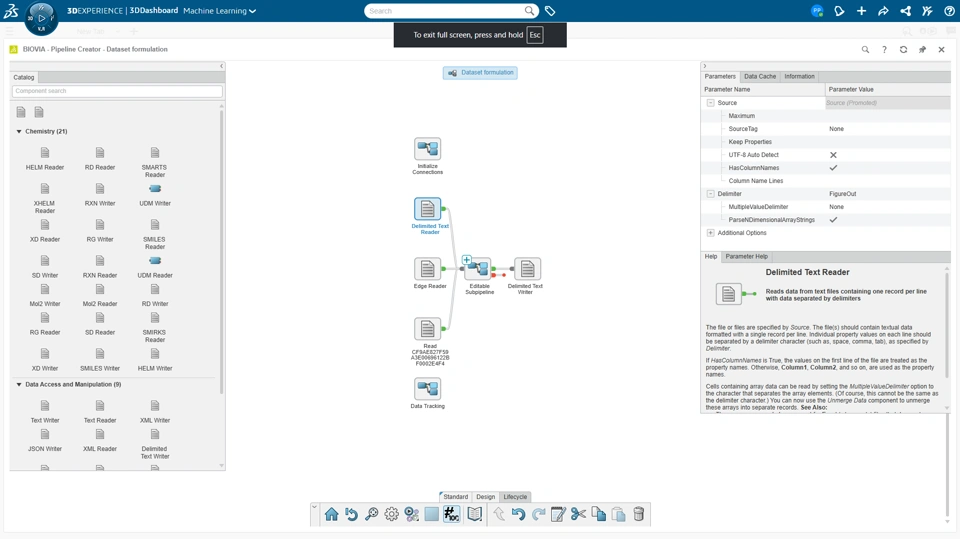Viewport: 960px width, 539px height.
Task: Select the Edge Reader node
Action: (427, 269)
